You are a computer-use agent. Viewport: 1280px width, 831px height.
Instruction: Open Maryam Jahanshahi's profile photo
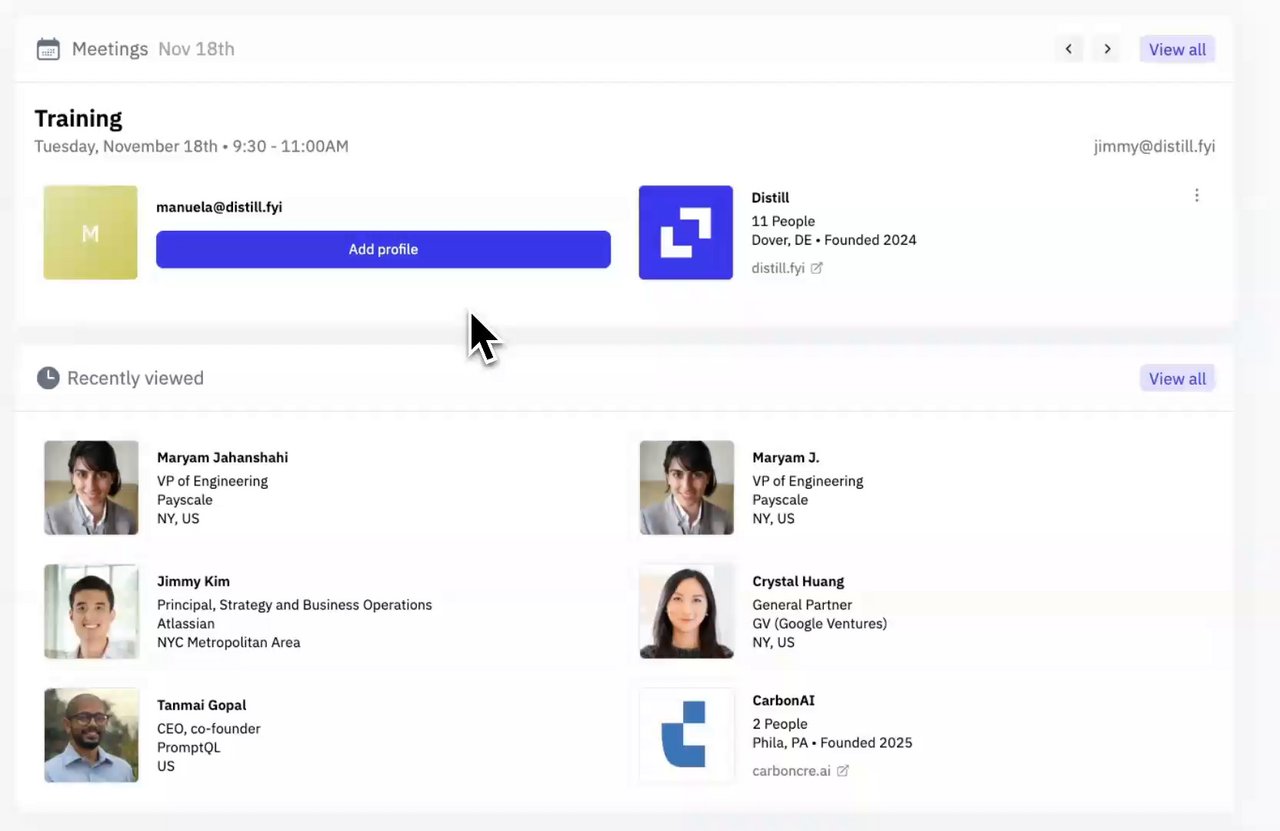click(91, 487)
